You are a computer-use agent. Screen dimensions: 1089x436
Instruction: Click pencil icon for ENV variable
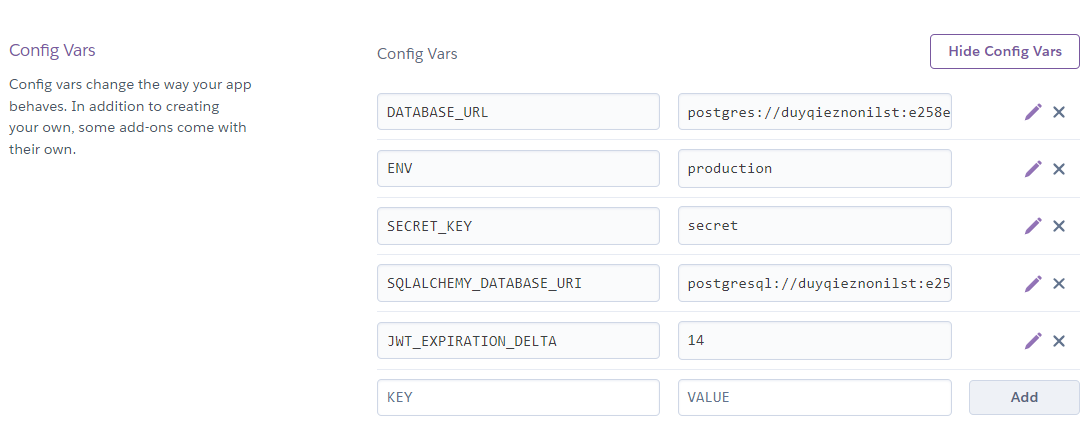tap(1033, 169)
